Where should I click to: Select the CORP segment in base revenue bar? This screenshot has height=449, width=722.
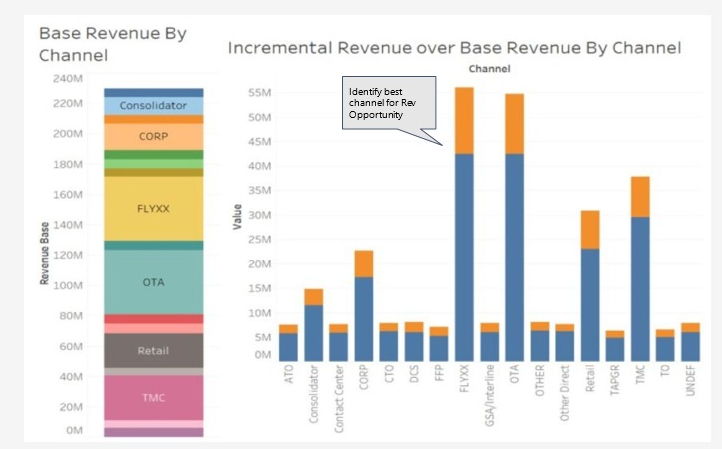coord(153,136)
